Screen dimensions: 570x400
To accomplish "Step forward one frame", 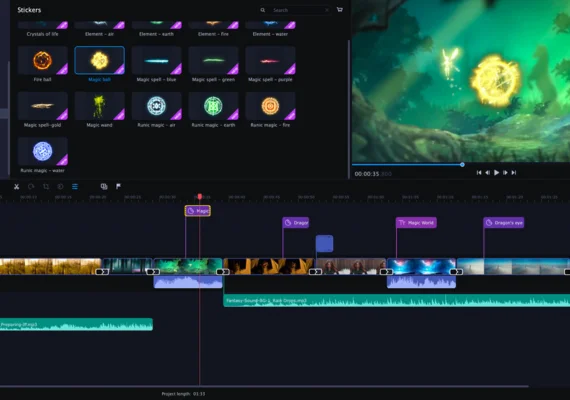I will [x=505, y=173].
